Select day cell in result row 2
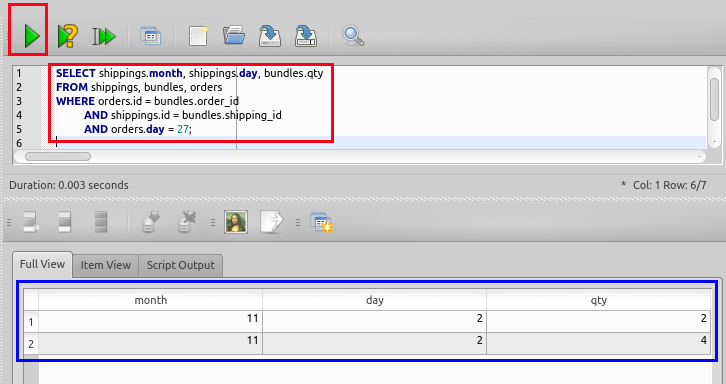The image size is (726, 384). tap(375, 344)
